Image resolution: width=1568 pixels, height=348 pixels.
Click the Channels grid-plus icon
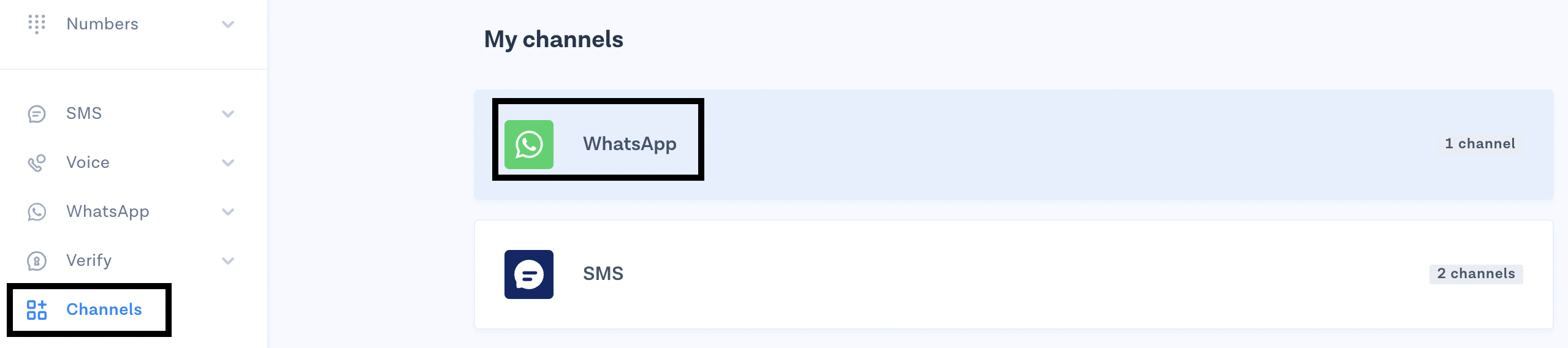point(37,310)
